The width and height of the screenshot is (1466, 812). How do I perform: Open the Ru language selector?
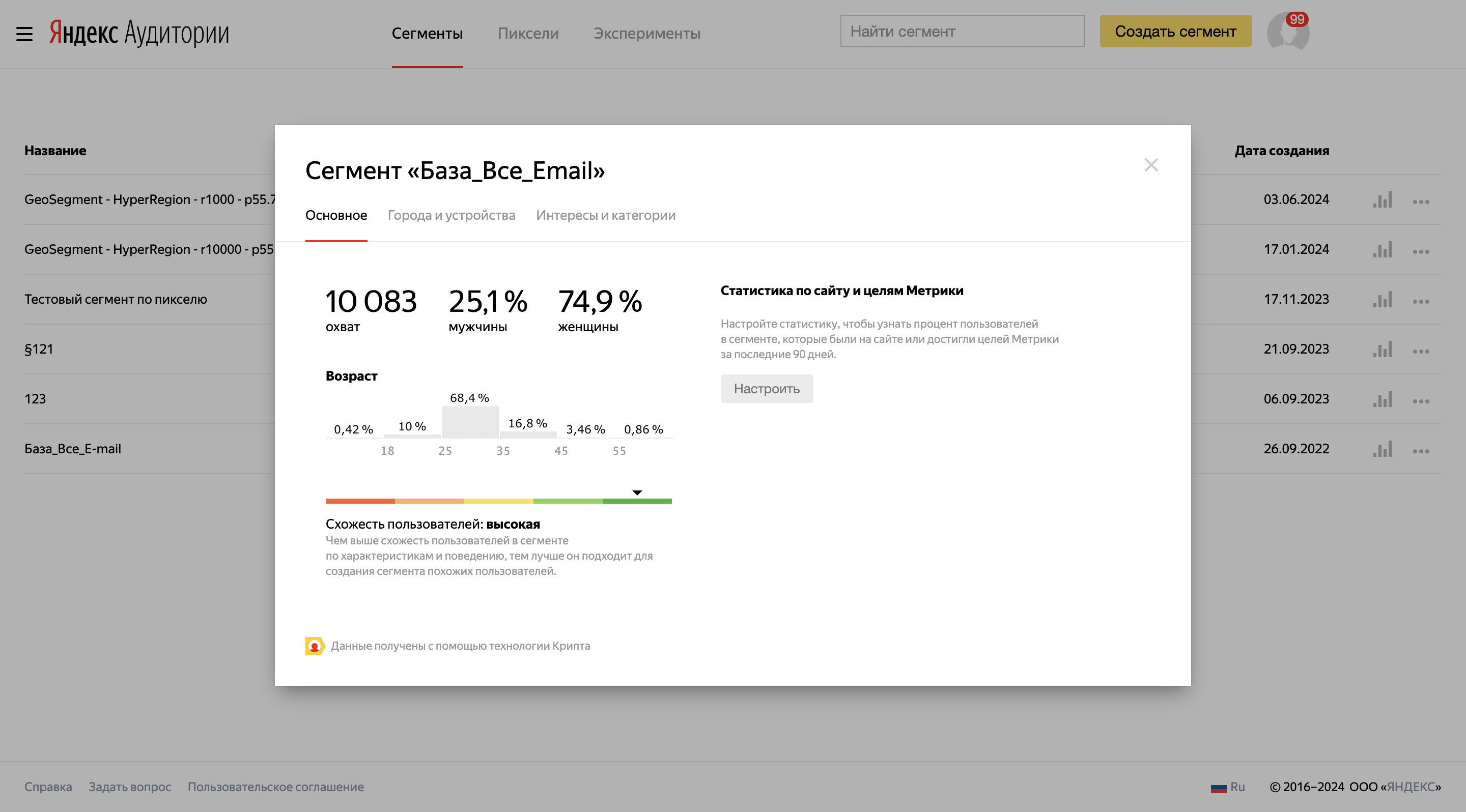tap(1228, 787)
